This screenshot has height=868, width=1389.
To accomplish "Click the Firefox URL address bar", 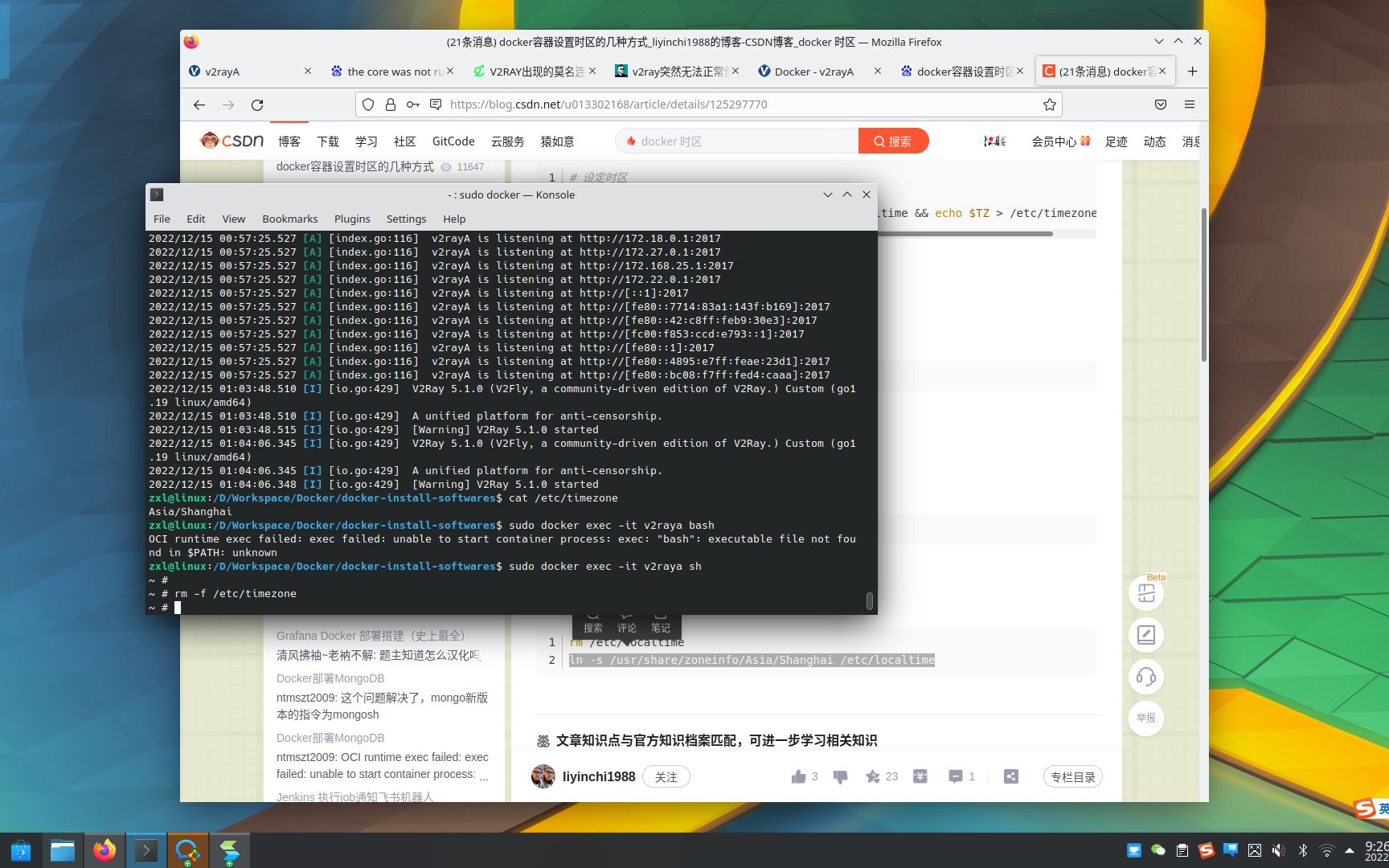I will point(707,104).
